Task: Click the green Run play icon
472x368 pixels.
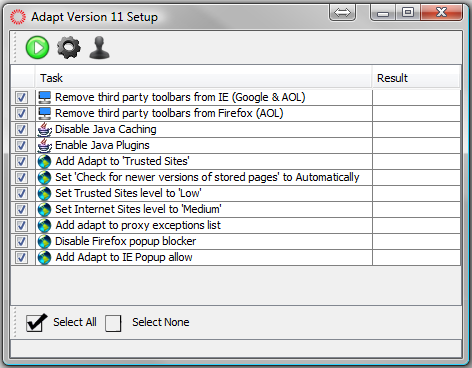Action: (x=37, y=48)
